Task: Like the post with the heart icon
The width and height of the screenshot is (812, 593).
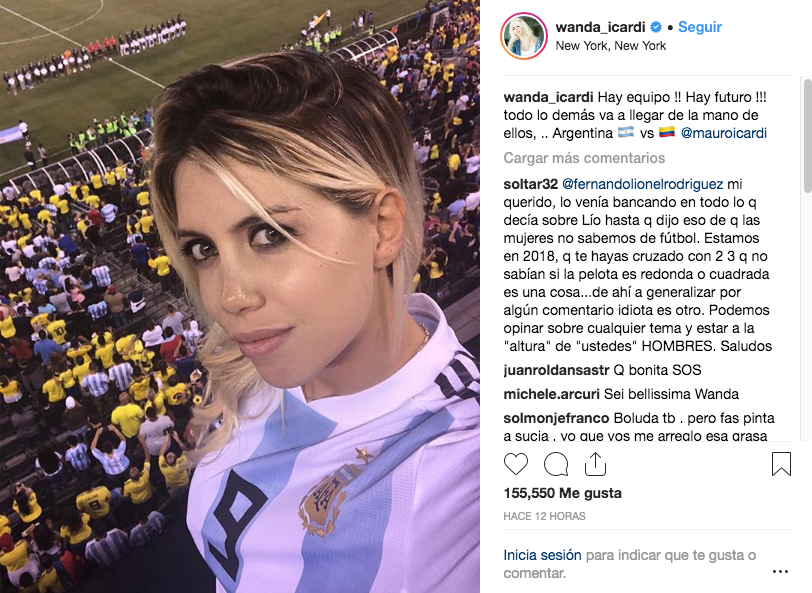Action: point(516,464)
